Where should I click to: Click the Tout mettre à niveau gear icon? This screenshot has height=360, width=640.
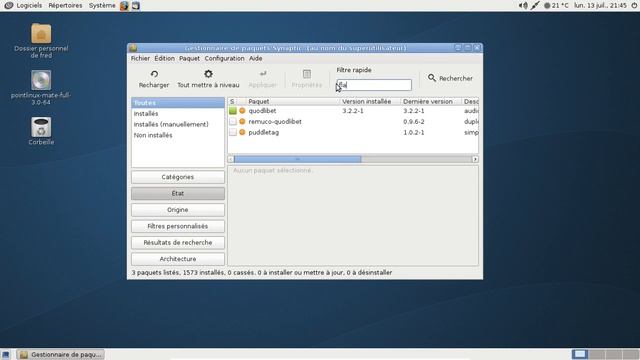coord(208,74)
